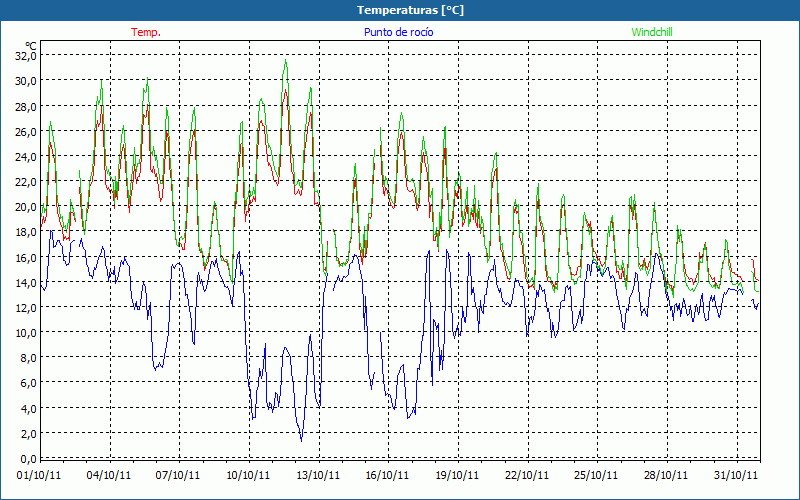Click the 24,0 value on the Y axis
Screen dimensions: 800x500
[x=25, y=157]
